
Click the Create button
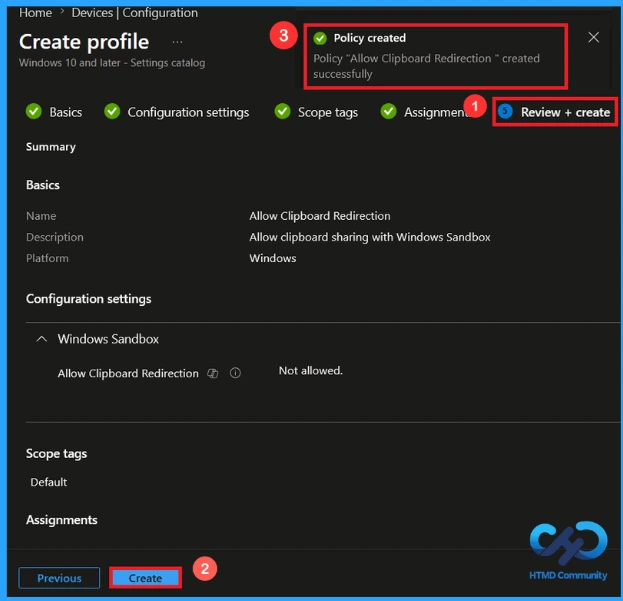click(x=145, y=578)
